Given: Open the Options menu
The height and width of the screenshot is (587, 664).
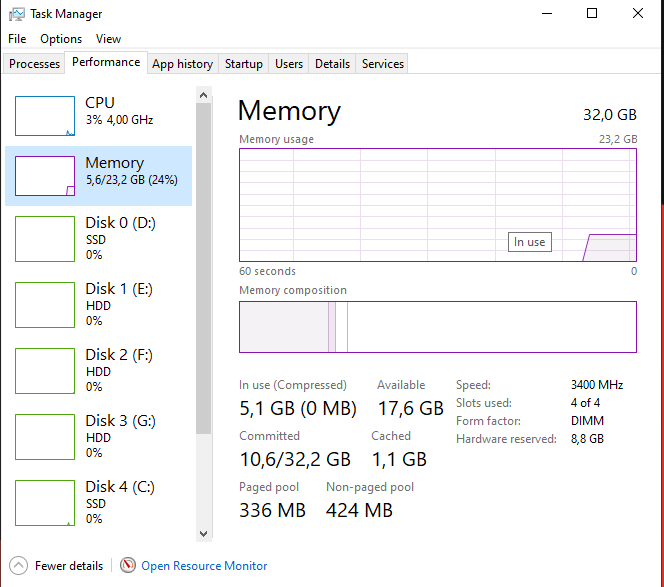Looking at the screenshot, I should click(x=61, y=39).
